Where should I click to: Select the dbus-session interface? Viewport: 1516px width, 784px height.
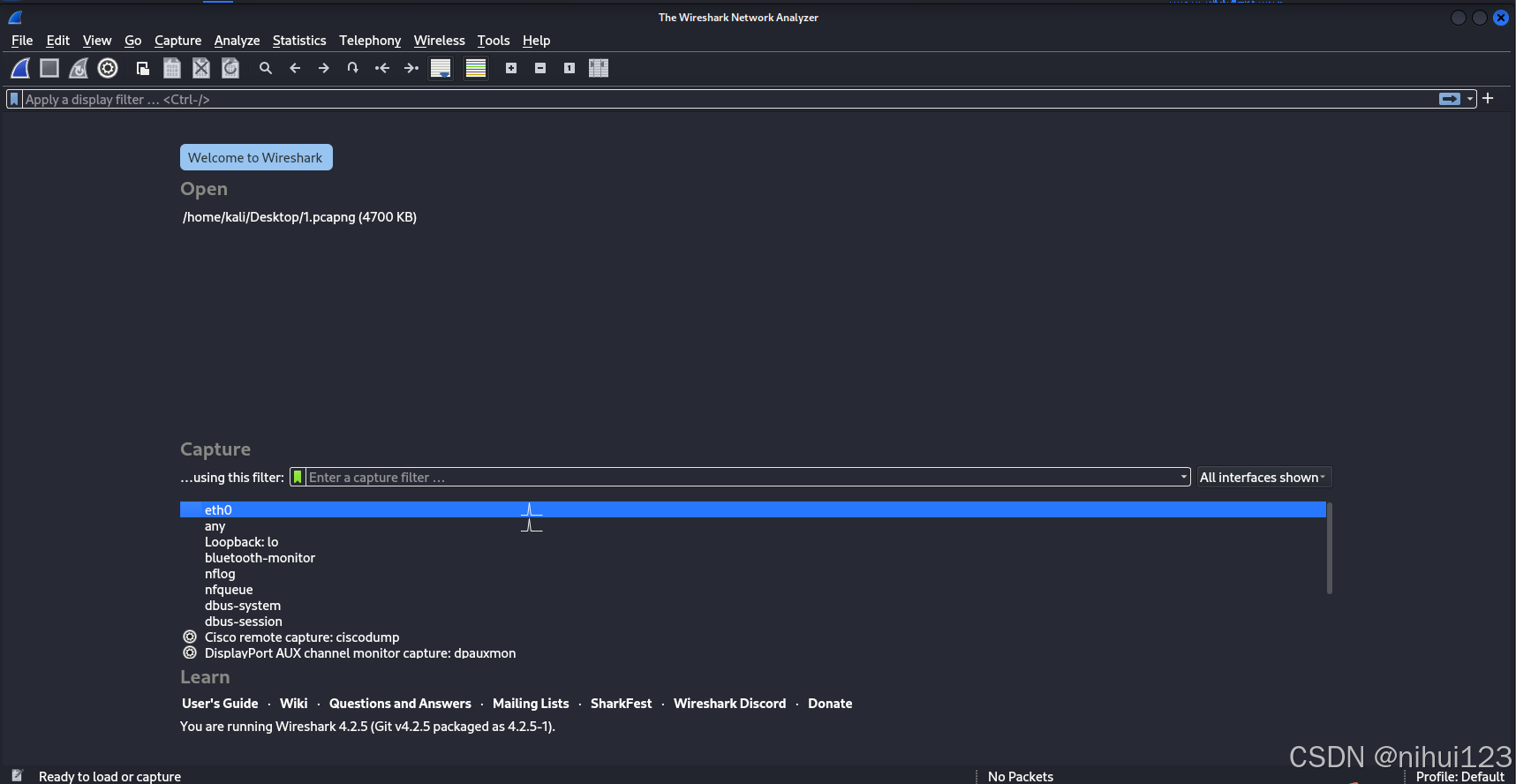click(x=753, y=621)
